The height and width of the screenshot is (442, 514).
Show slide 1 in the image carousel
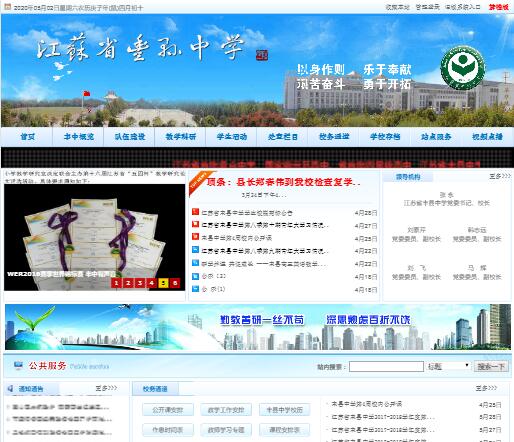(x=116, y=283)
